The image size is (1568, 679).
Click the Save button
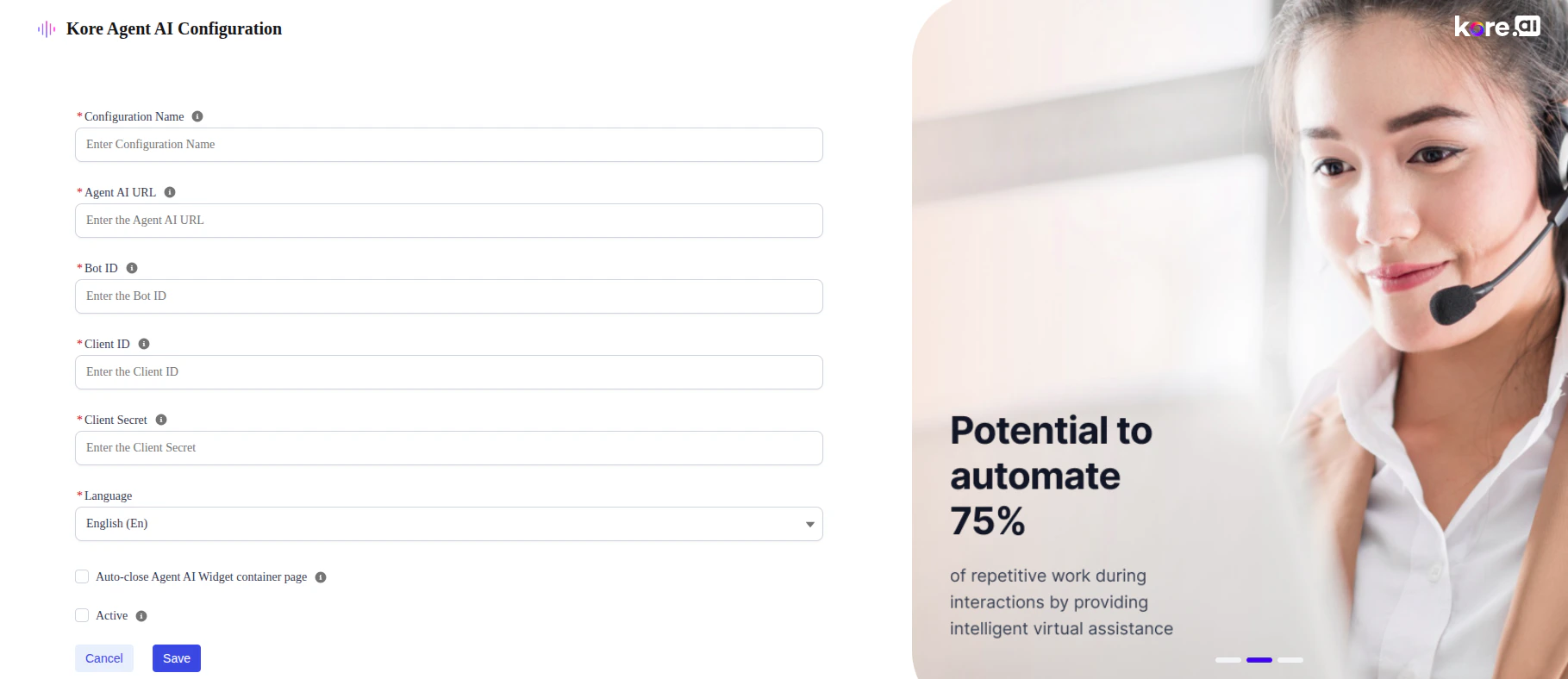(176, 657)
